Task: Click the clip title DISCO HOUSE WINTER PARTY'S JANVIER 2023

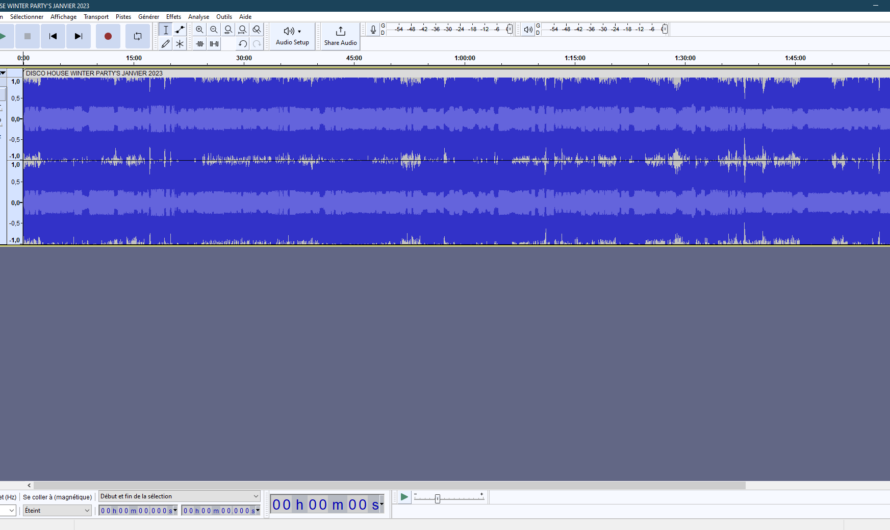Action: click(x=94, y=73)
